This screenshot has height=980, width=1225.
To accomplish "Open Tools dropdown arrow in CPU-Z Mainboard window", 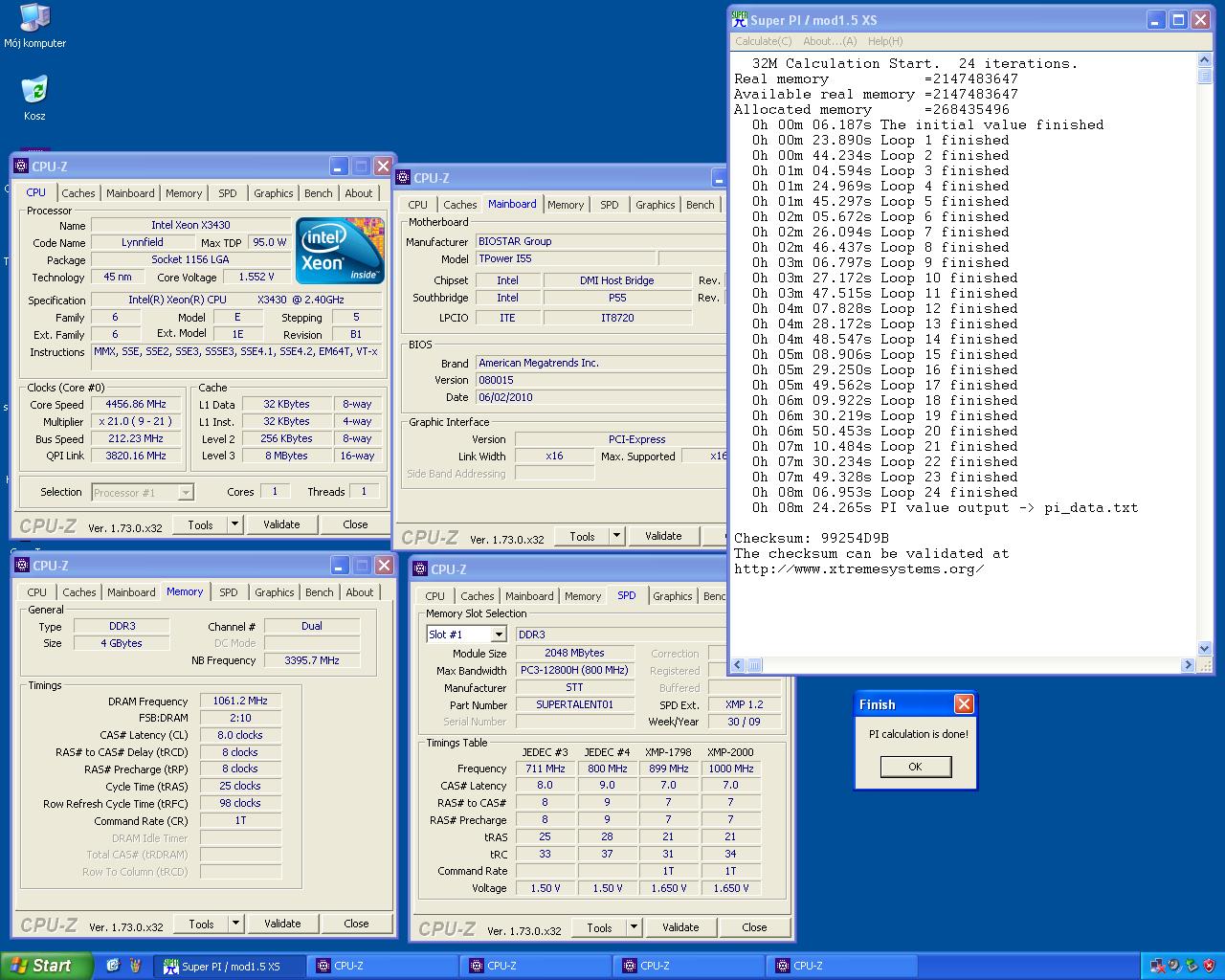I will 616,536.
